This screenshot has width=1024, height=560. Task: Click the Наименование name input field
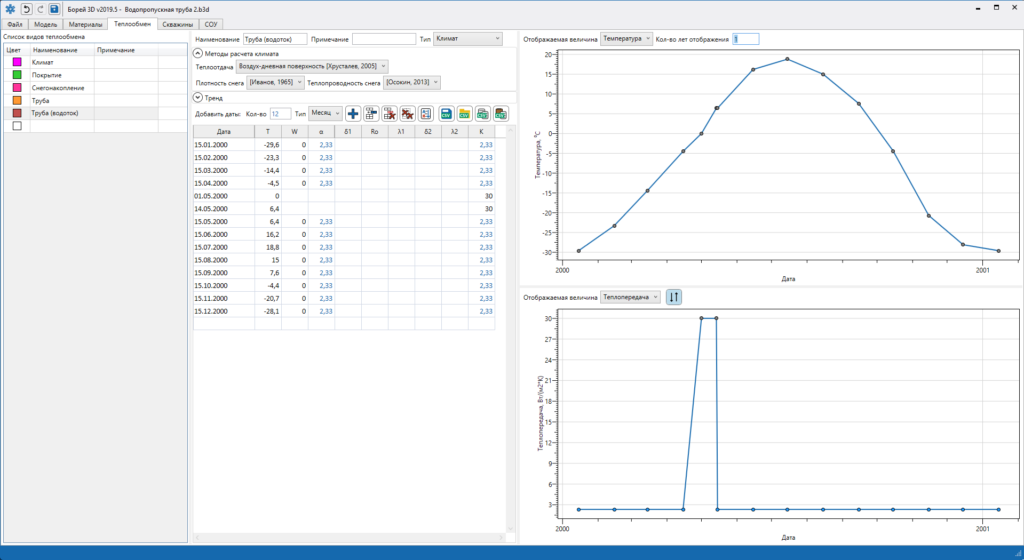click(275, 39)
